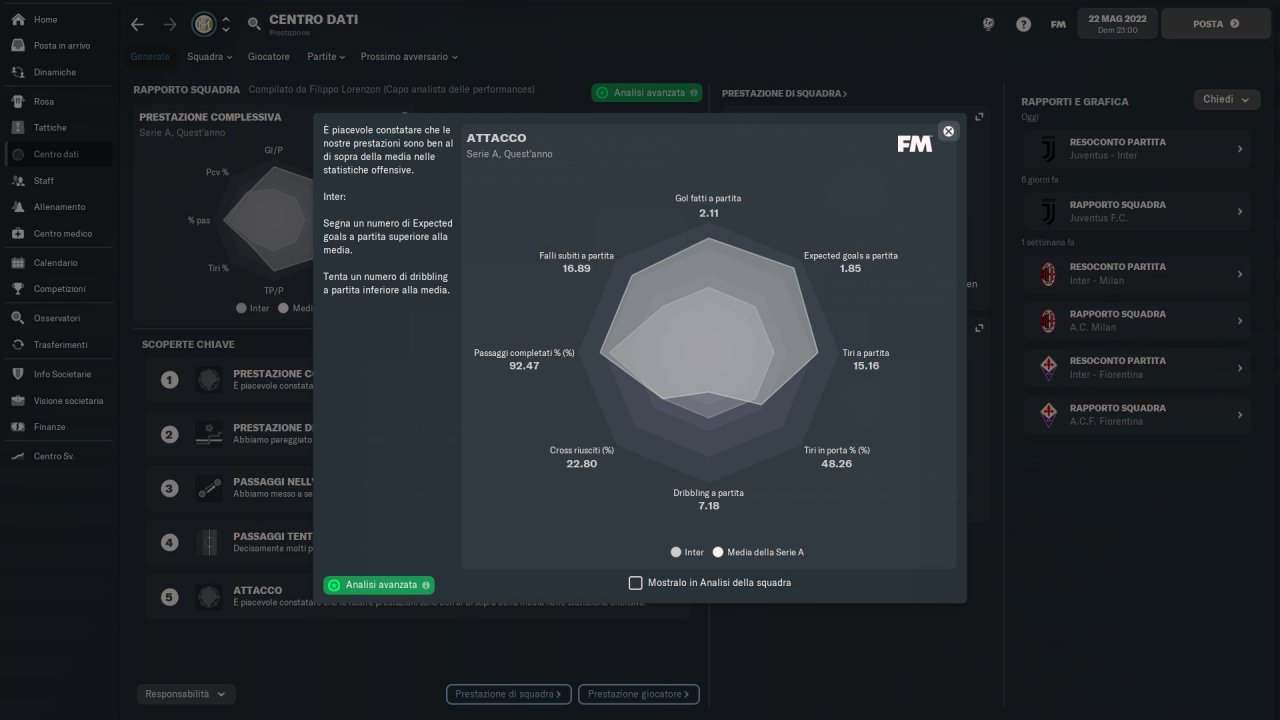Toggle Media della Serie A legend entry
The height and width of the screenshot is (720, 1280).
click(x=758, y=552)
